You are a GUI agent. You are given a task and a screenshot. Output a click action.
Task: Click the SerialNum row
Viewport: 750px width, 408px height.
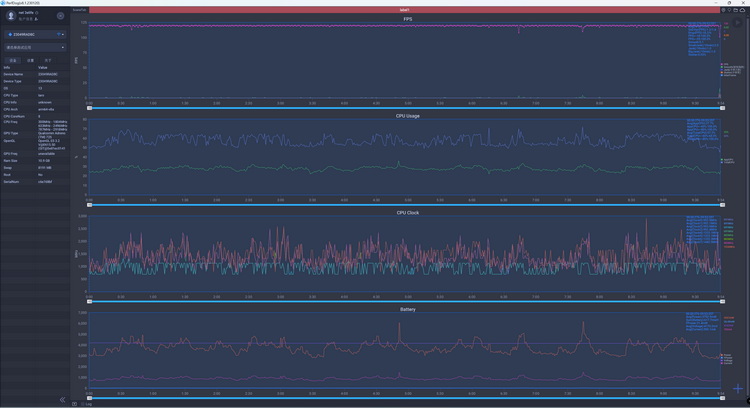coord(35,182)
